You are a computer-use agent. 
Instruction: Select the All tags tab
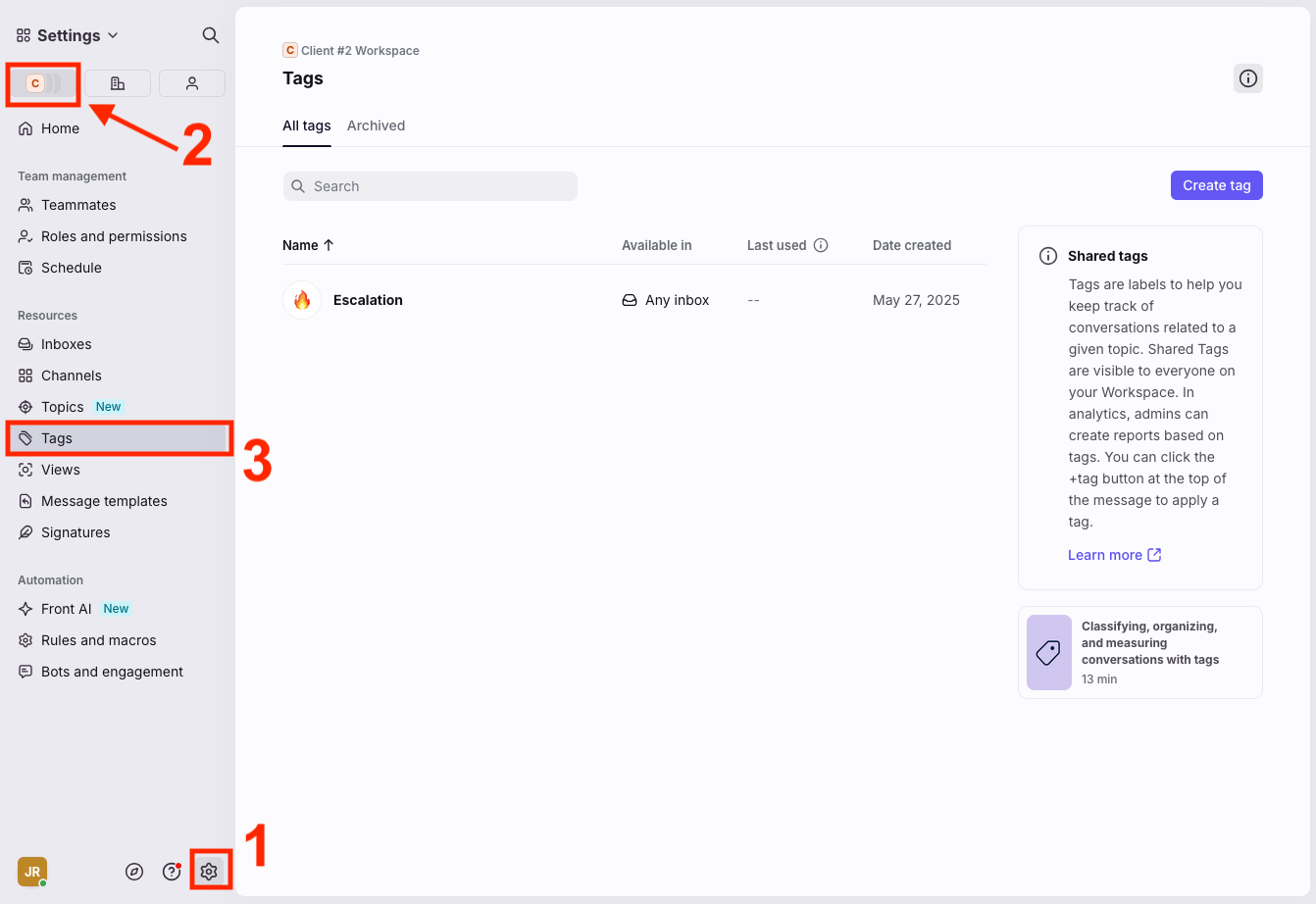(x=306, y=126)
